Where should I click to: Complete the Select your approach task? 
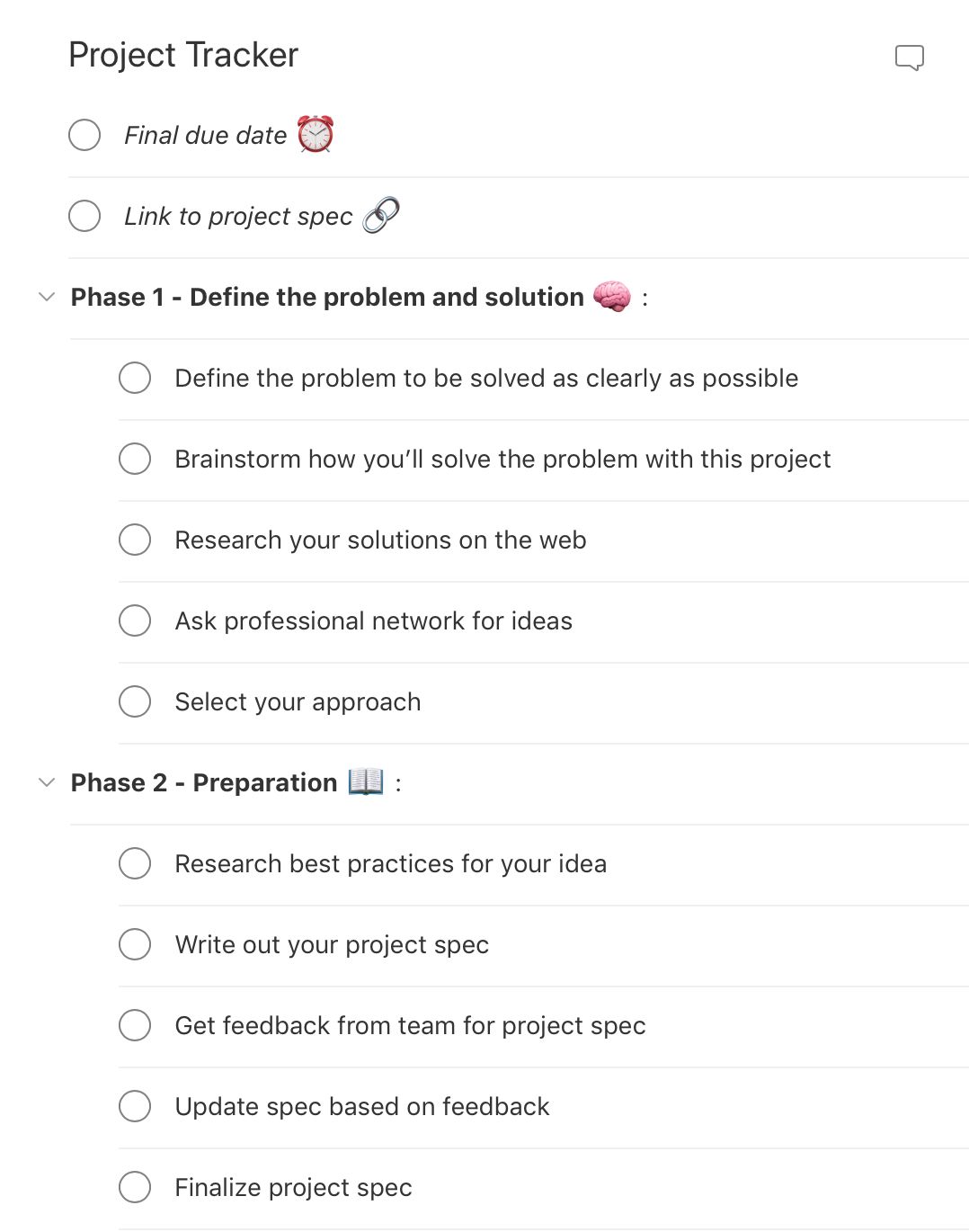pos(135,701)
